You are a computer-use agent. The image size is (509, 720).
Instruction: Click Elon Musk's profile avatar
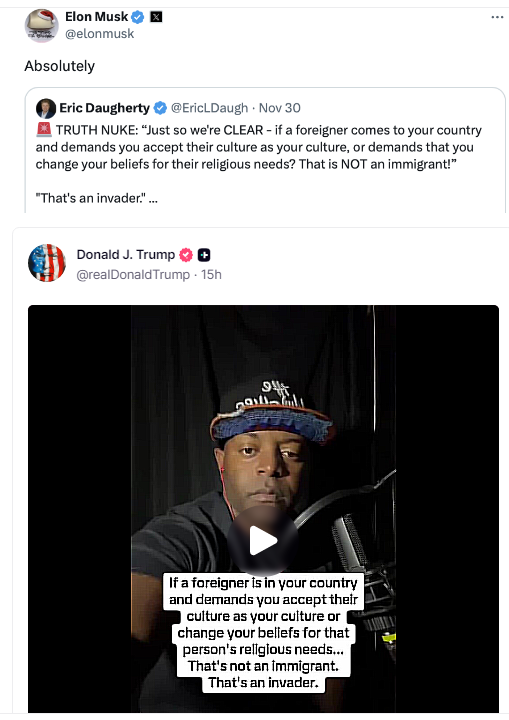41,25
